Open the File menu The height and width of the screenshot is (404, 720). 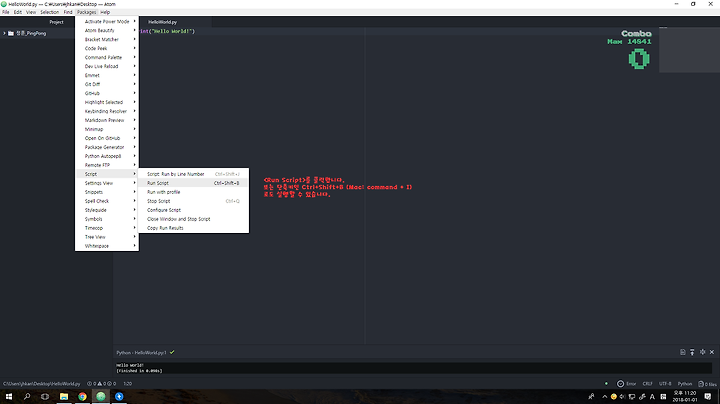click(x=6, y=12)
